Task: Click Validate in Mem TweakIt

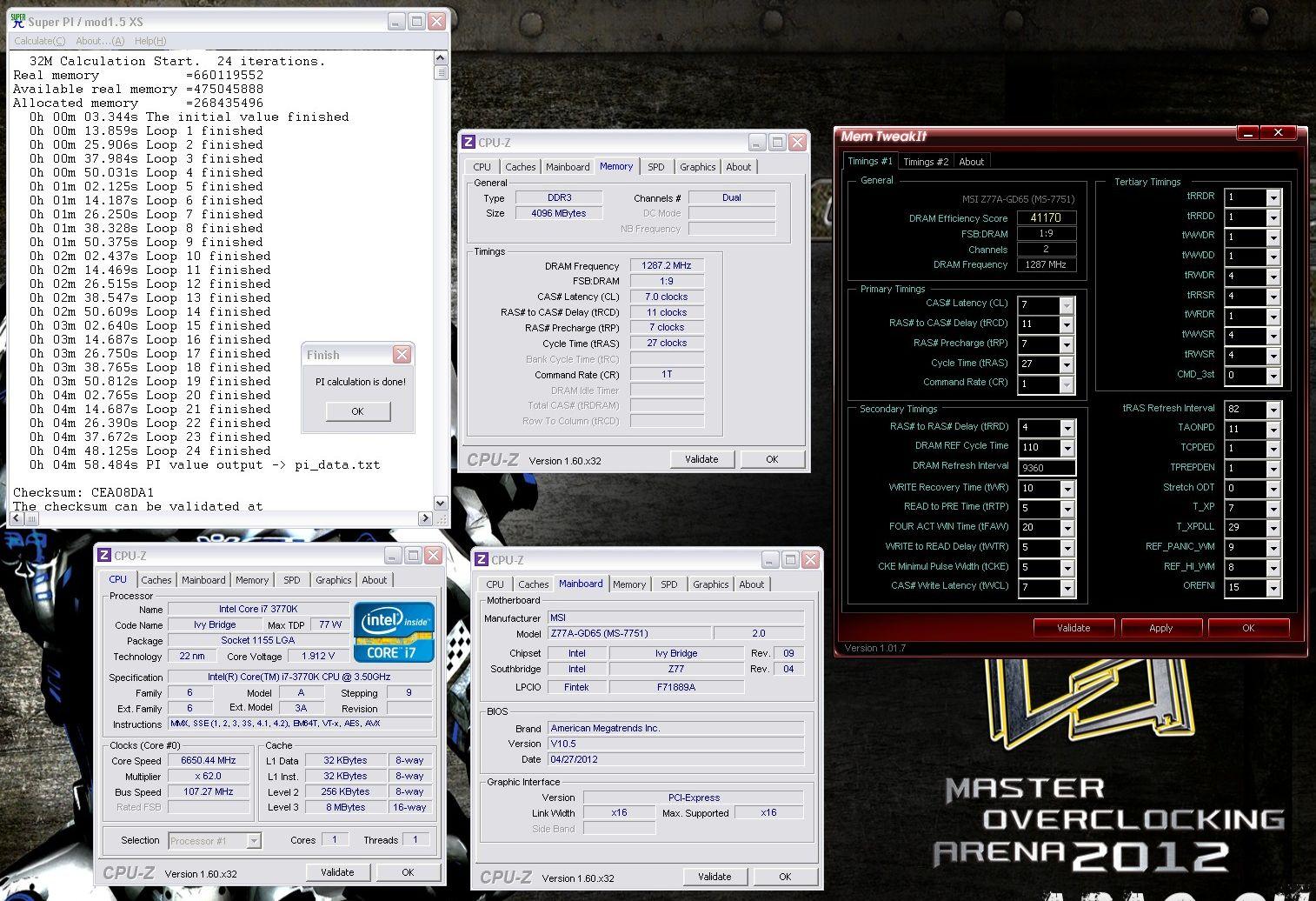Action: (x=1073, y=628)
